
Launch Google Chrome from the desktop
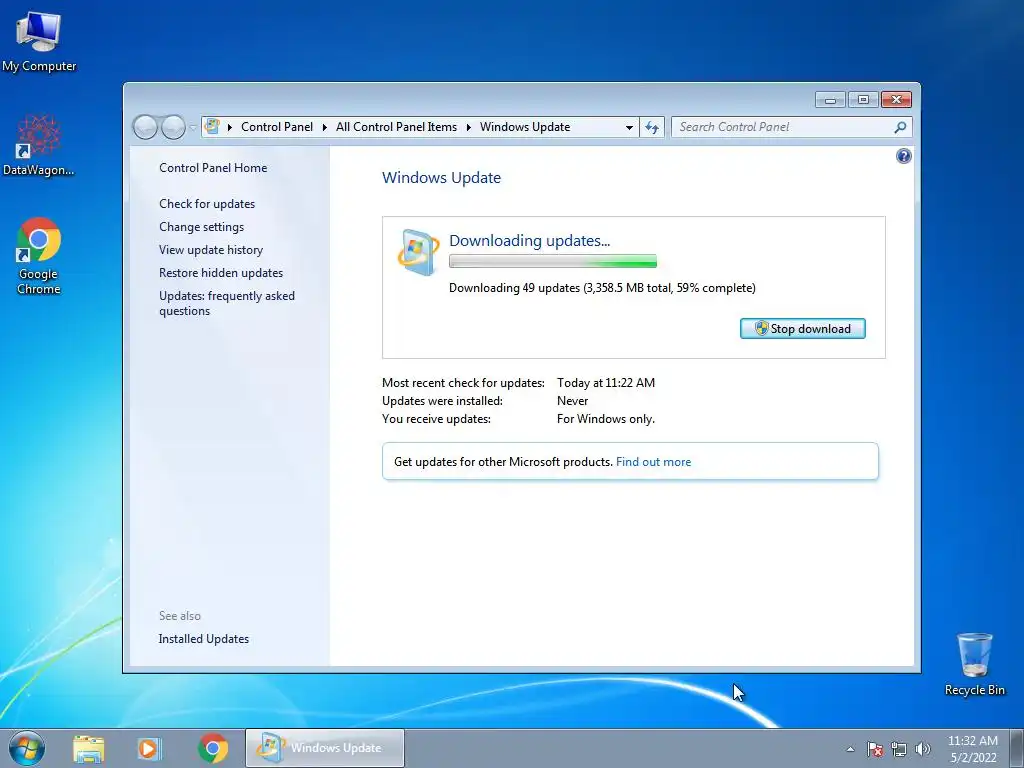tap(39, 256)
